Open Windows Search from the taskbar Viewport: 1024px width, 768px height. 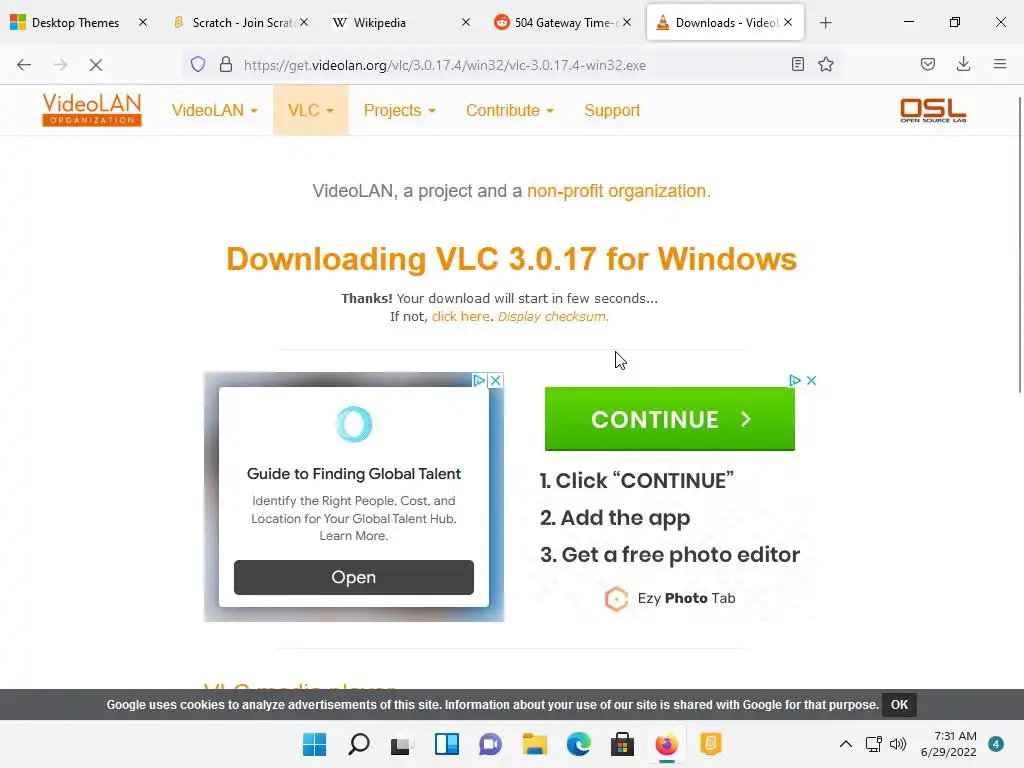click(359, 744)
